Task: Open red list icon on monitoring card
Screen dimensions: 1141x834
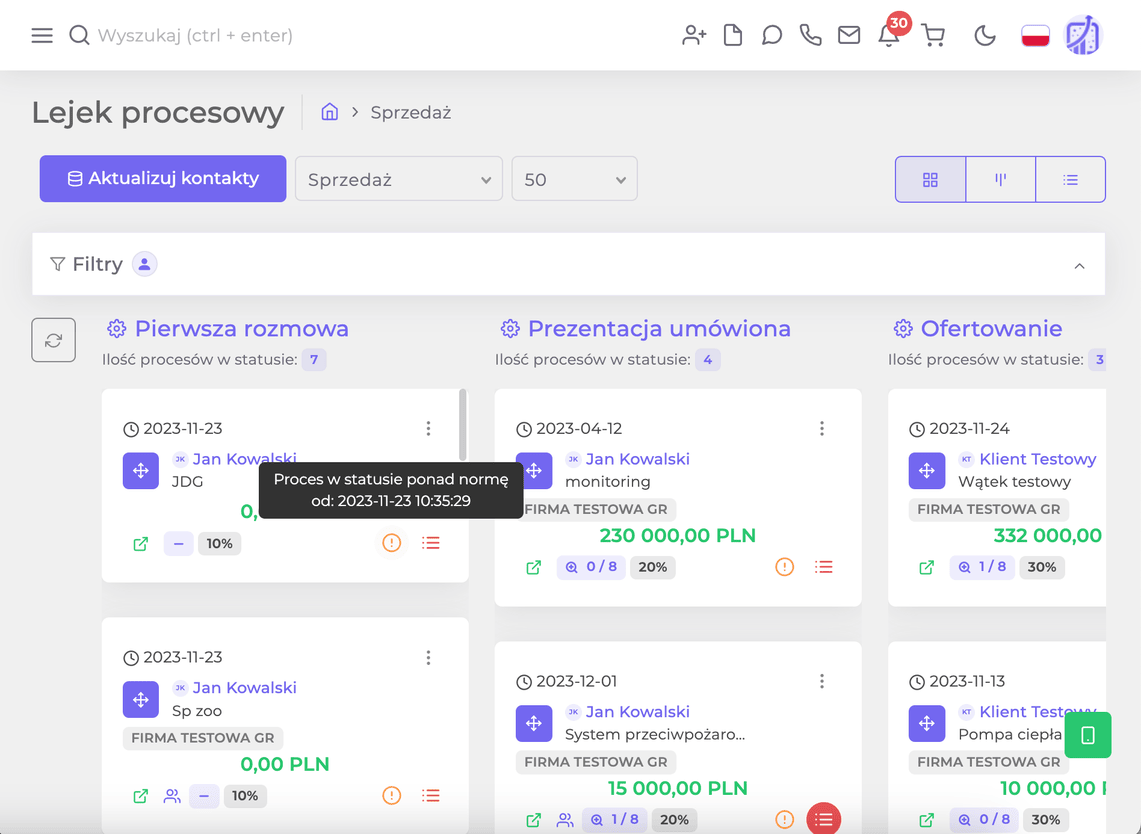Action: (x=824, y=566)
